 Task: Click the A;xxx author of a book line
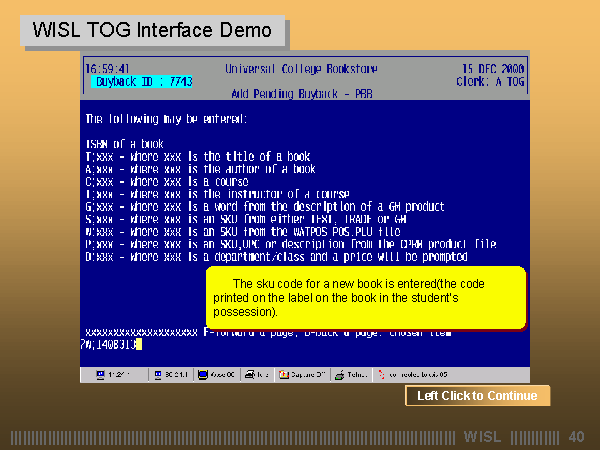(200, 168)
